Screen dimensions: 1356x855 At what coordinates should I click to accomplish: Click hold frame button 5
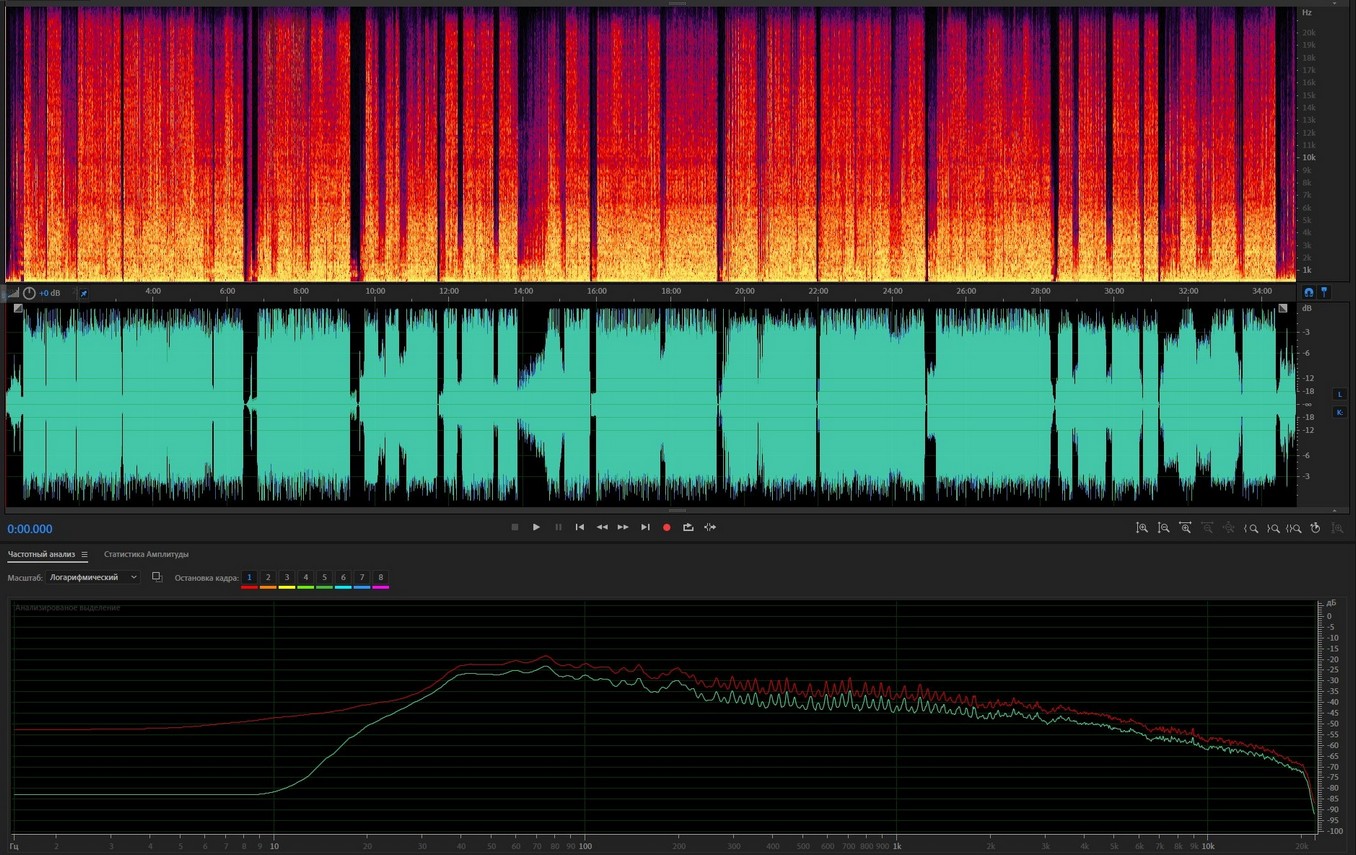coord(324,577)
